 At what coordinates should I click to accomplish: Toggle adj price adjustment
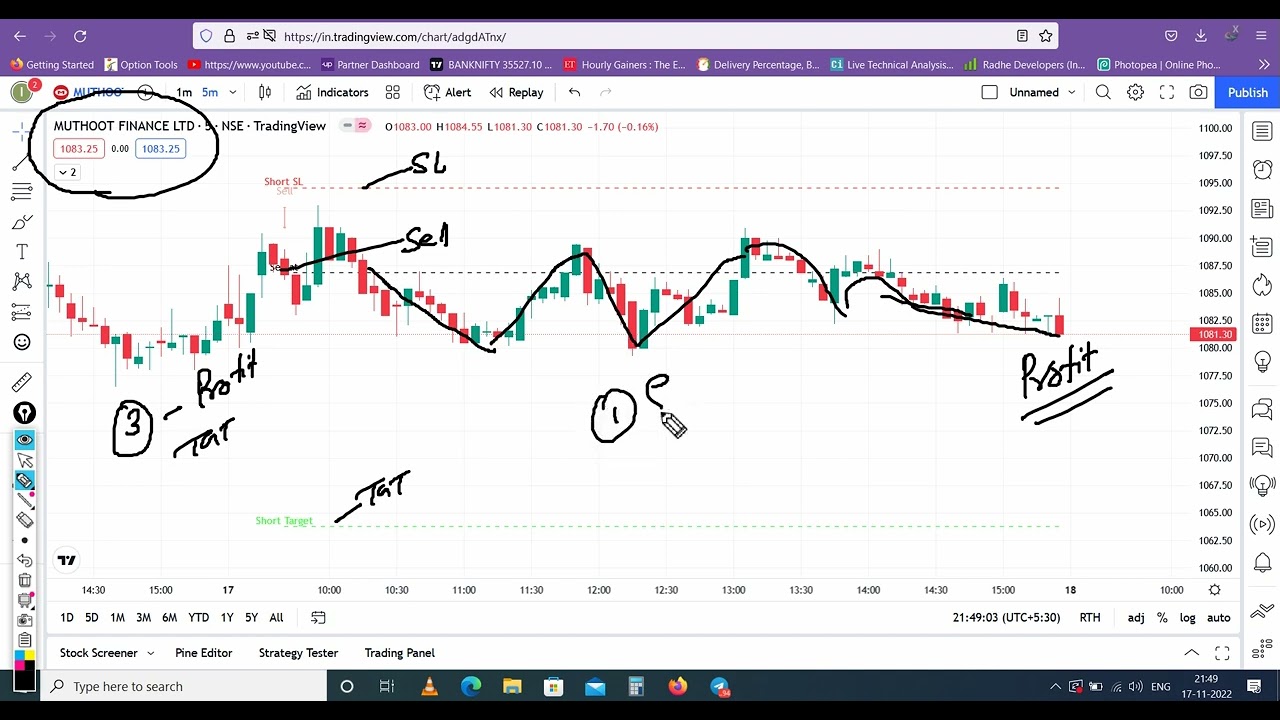click(x=1136, y=618)
